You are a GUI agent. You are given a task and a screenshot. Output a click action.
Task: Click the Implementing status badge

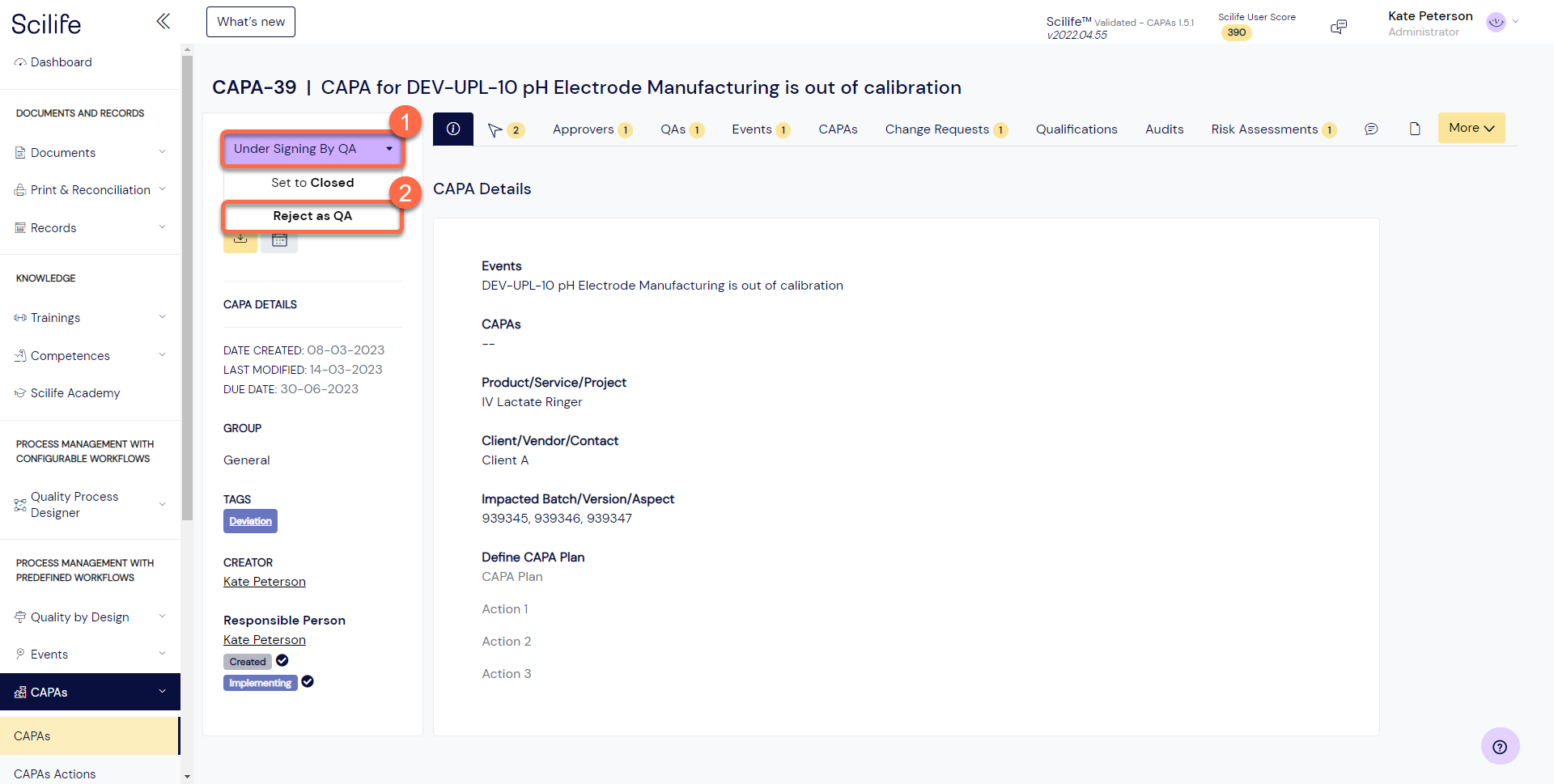tap(260, 683)
